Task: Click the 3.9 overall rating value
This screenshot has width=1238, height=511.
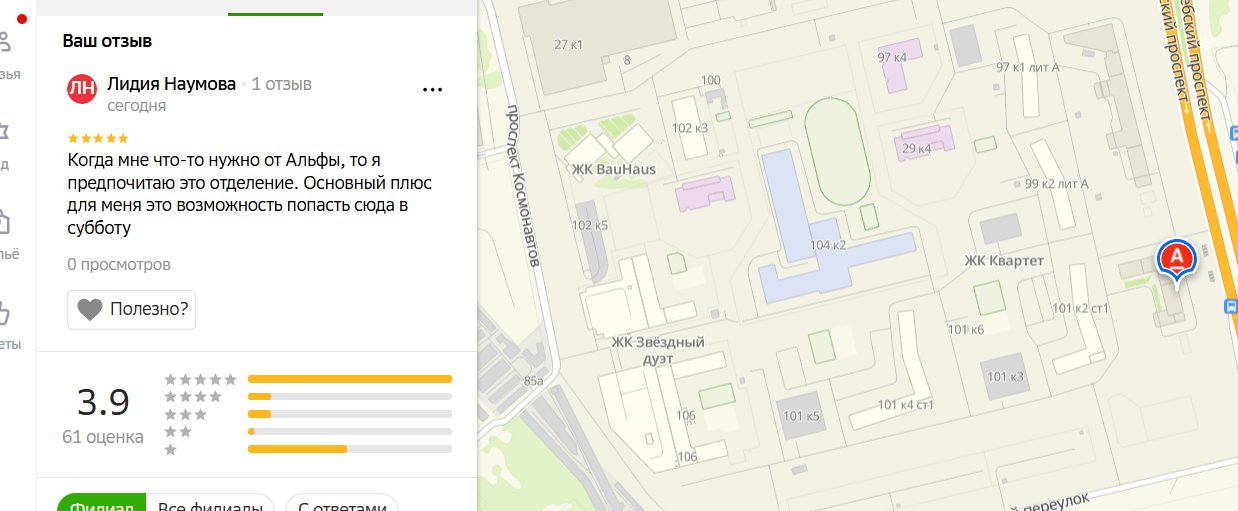Action: (103, 402)
